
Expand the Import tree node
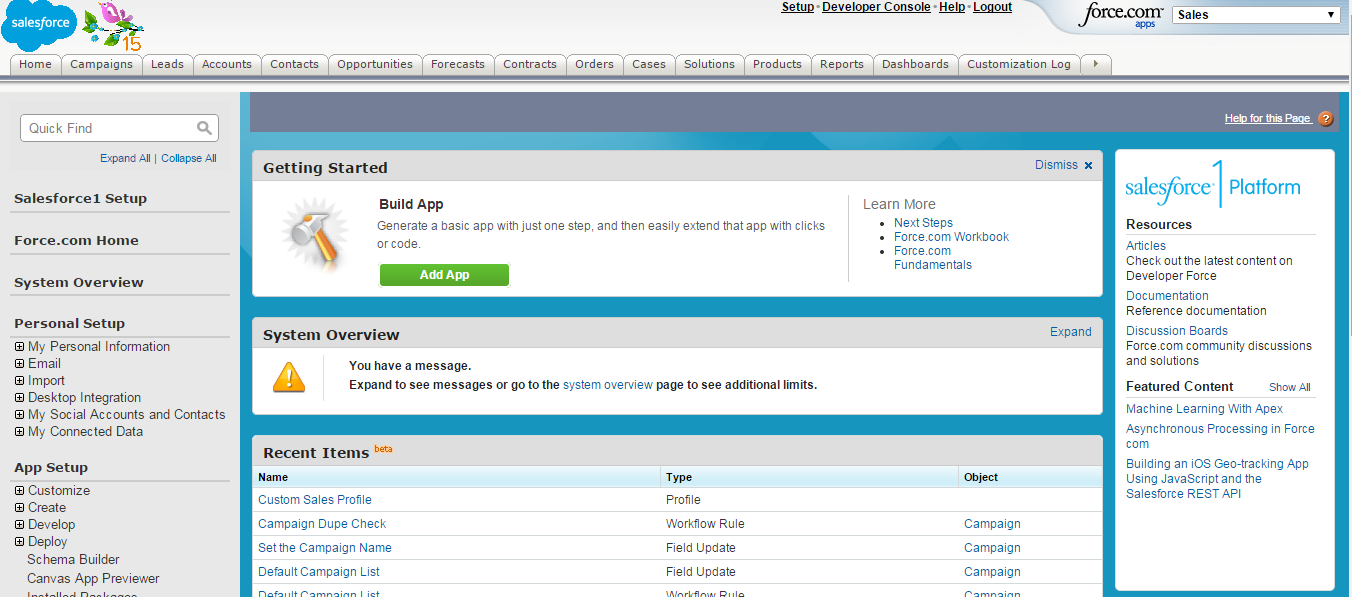point(19,381)
